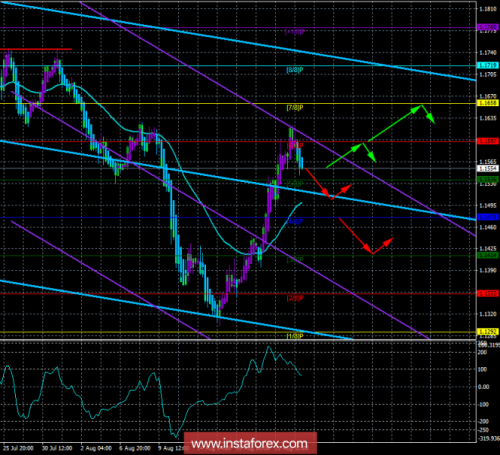Click the [7/8]P Murray level label
Viewport: 500px width, 455px height.
pos(295,108)
